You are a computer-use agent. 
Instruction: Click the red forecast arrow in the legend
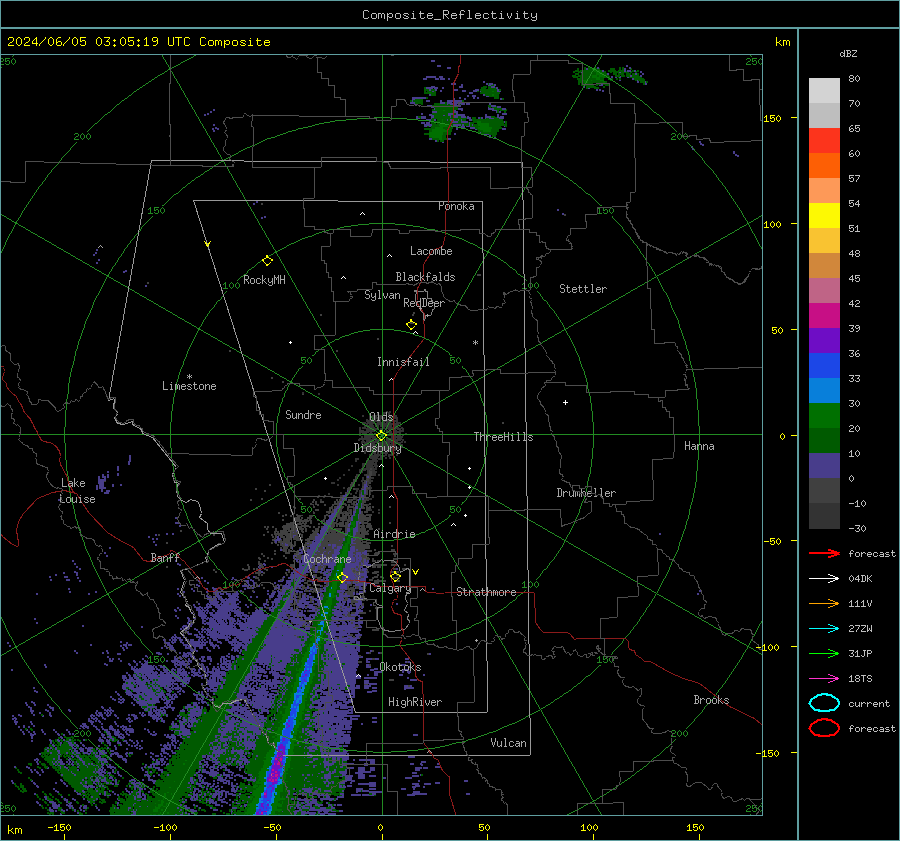(x=824, y=553)
